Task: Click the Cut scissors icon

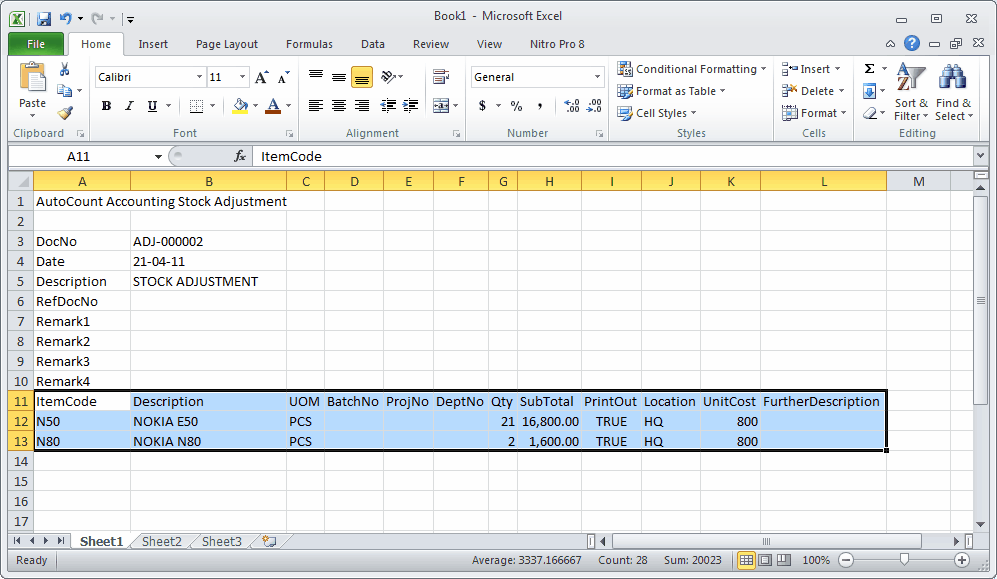Action: coord(64,69)
